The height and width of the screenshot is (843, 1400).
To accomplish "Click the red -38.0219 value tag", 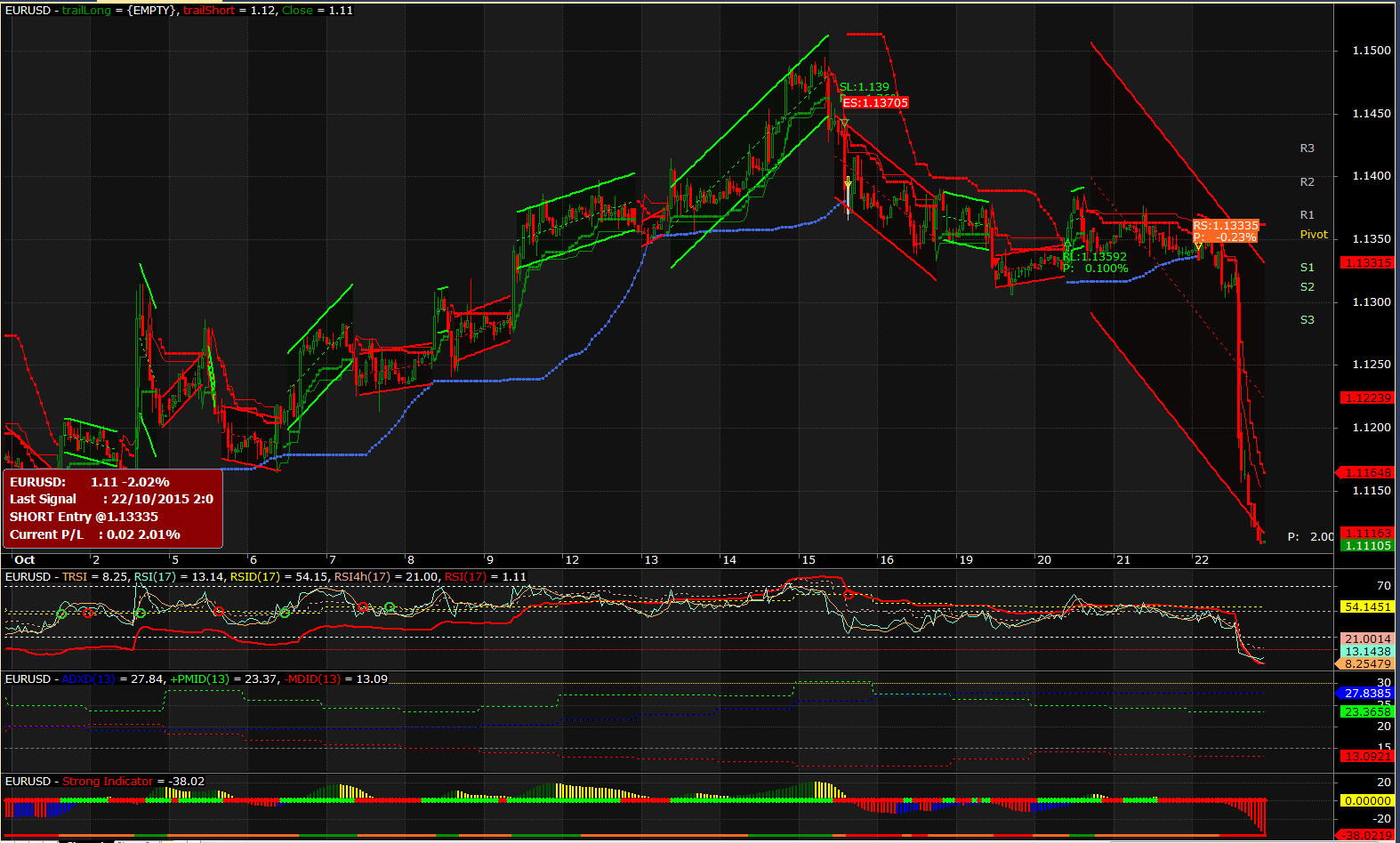I will coord(1367,835).
